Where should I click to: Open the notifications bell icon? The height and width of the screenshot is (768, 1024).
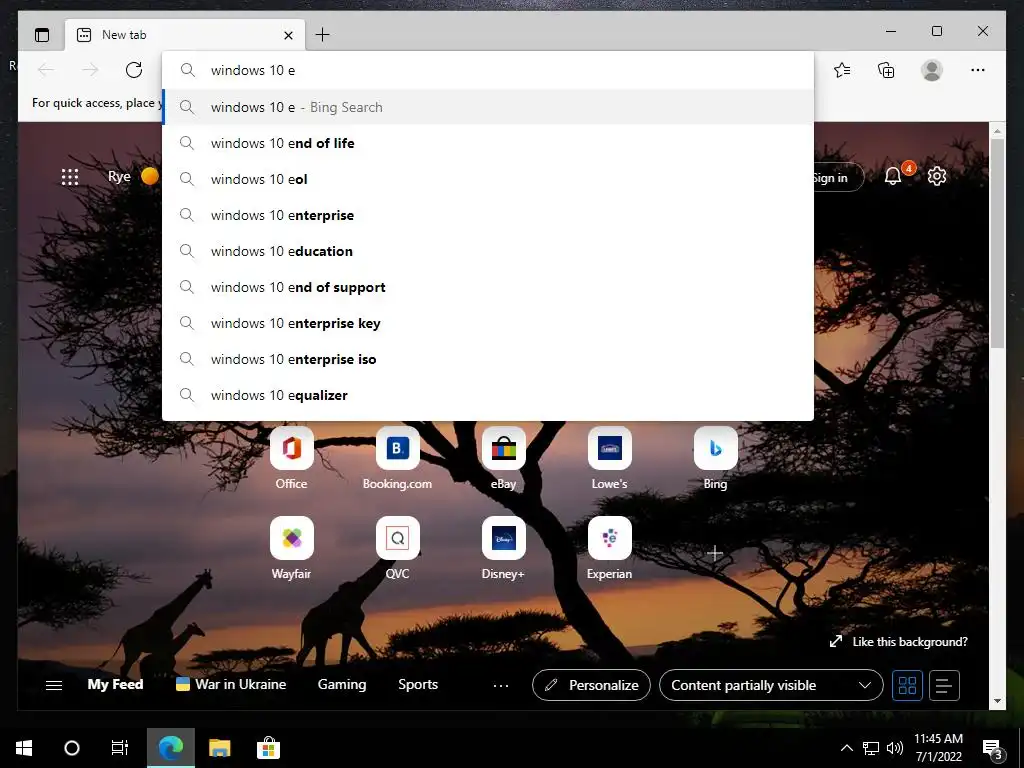893,176
